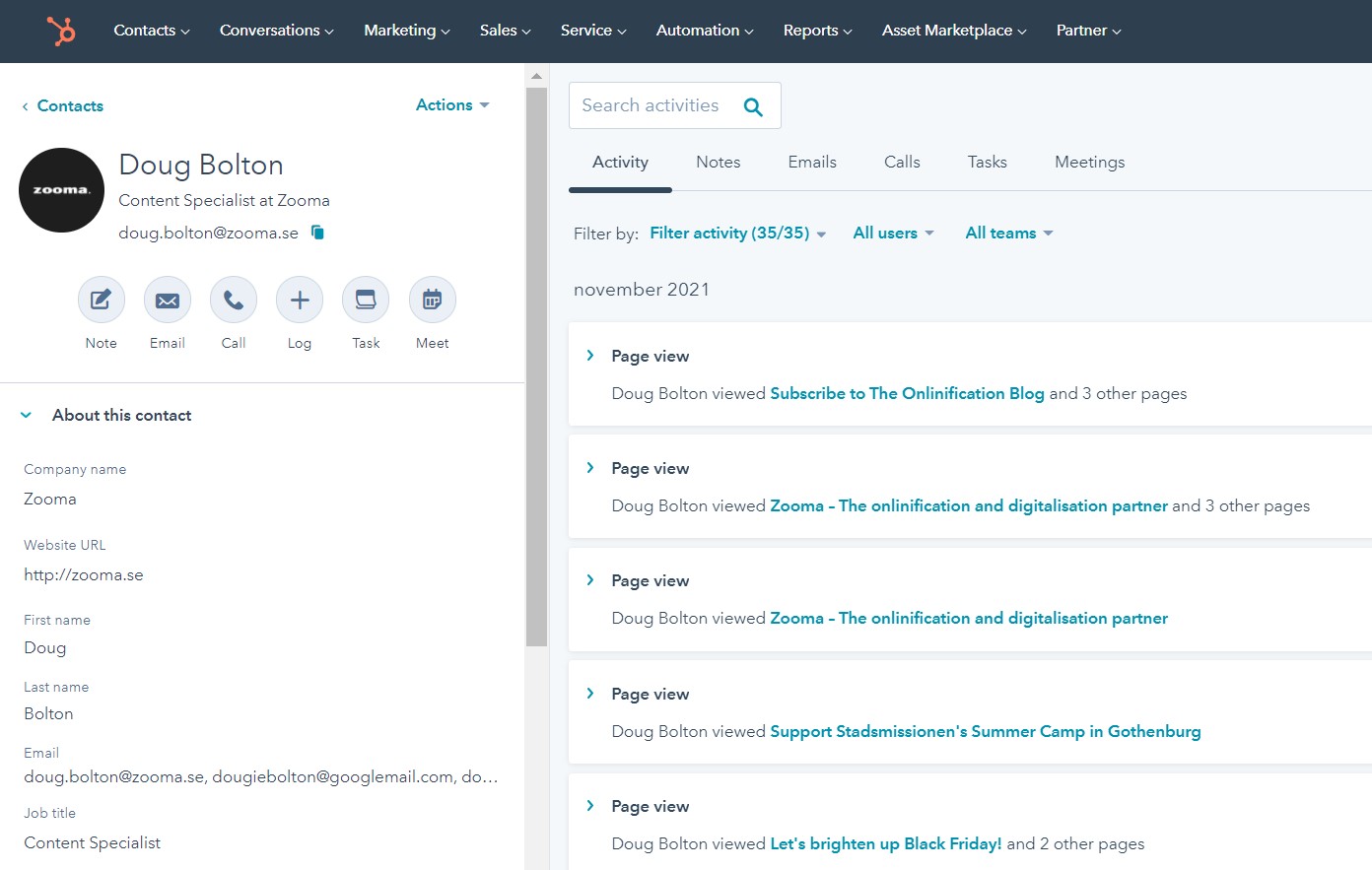The width and height of the screenshot is (1372, 870).
Task: Switch to the Meetings tab
Action: (x=1089, y=162)
